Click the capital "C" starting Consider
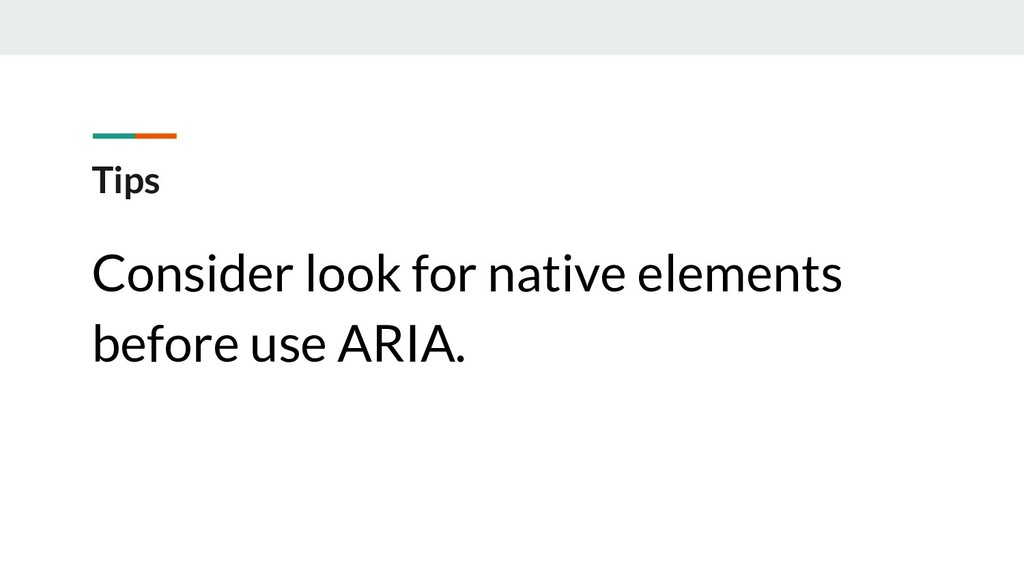The height and width of the screenshot is (576, 1024). click(x=110, y=274)
